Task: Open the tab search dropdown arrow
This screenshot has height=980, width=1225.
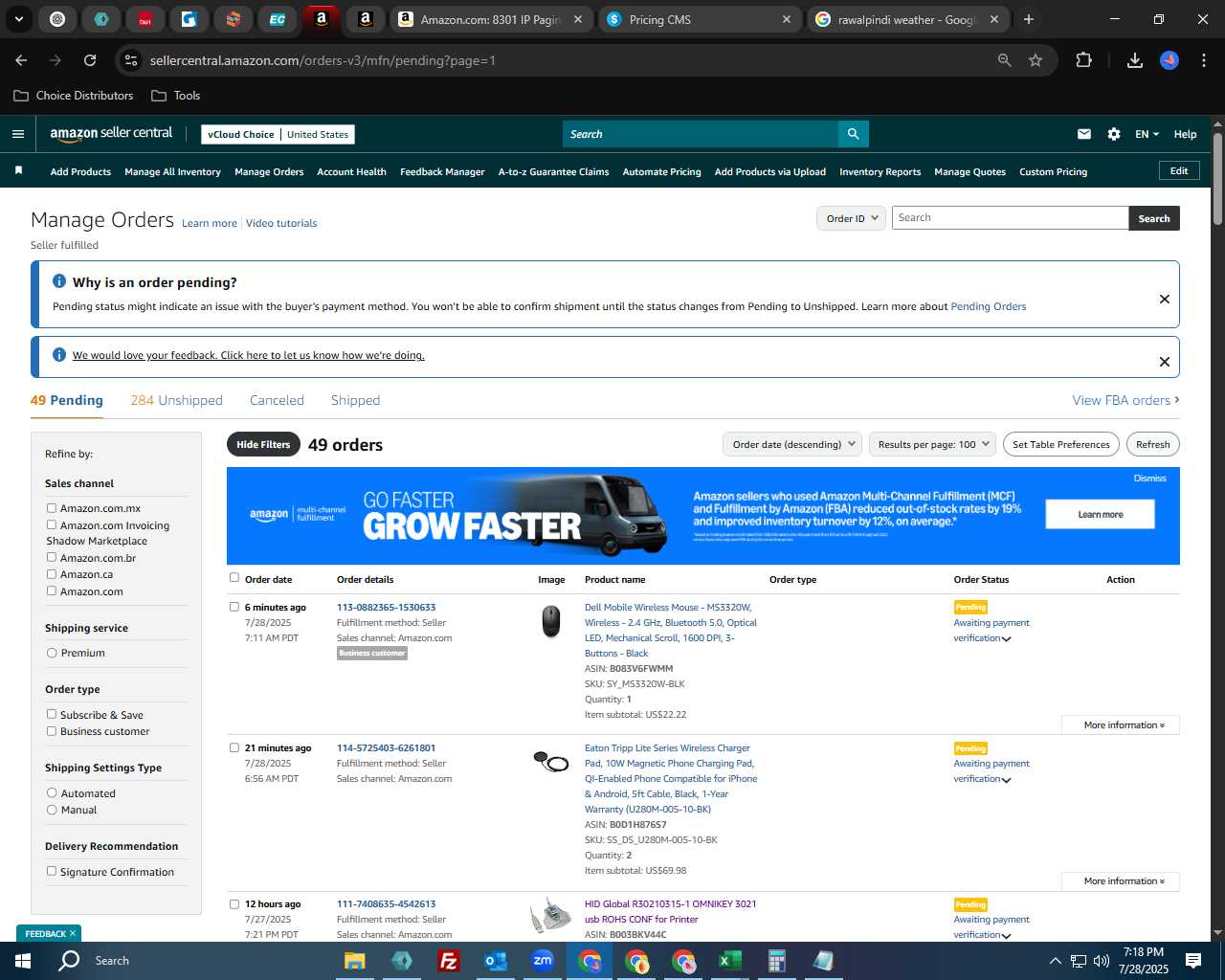Action: (19, 19)
